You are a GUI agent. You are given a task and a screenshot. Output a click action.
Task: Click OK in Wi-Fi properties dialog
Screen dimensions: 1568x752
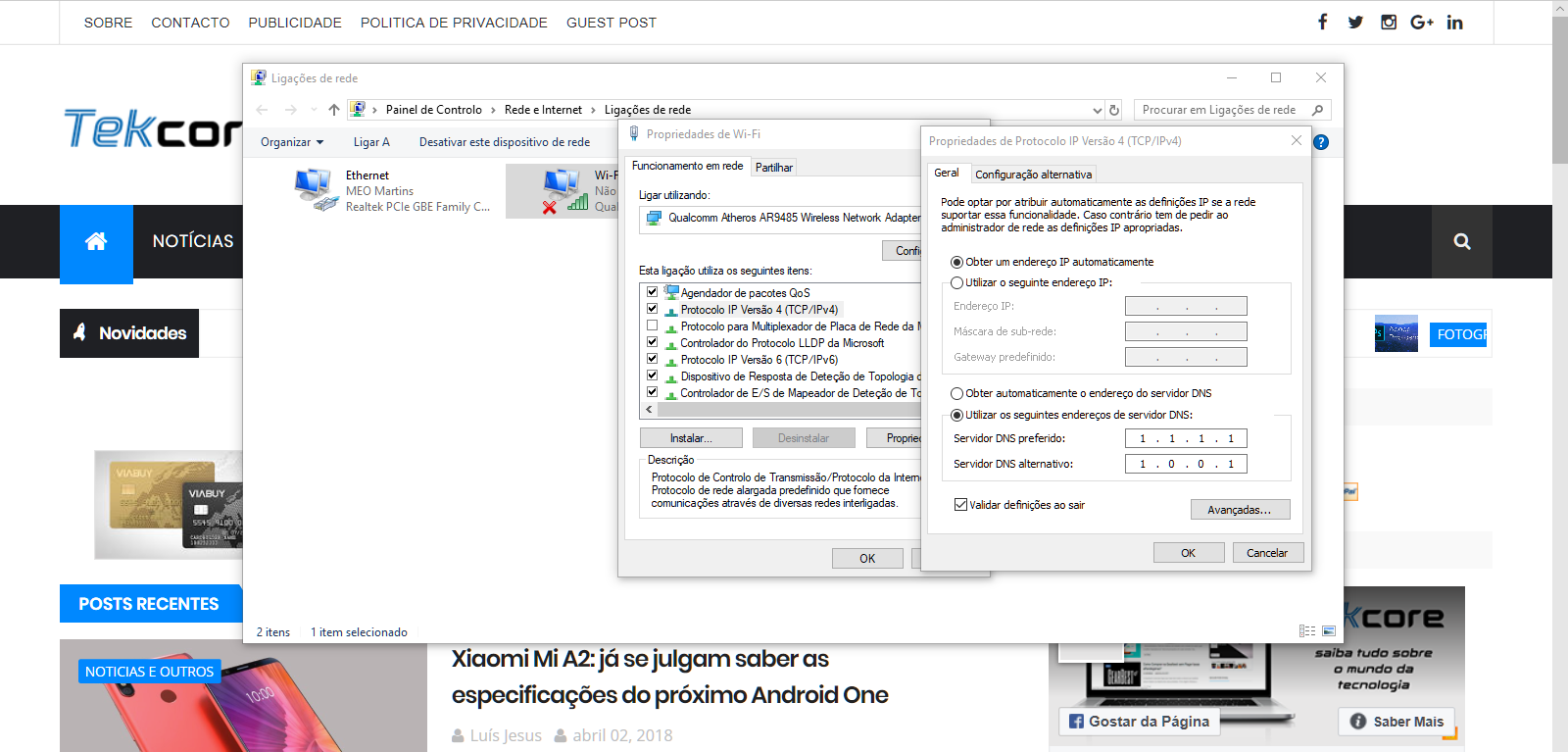tap(867, 559)
